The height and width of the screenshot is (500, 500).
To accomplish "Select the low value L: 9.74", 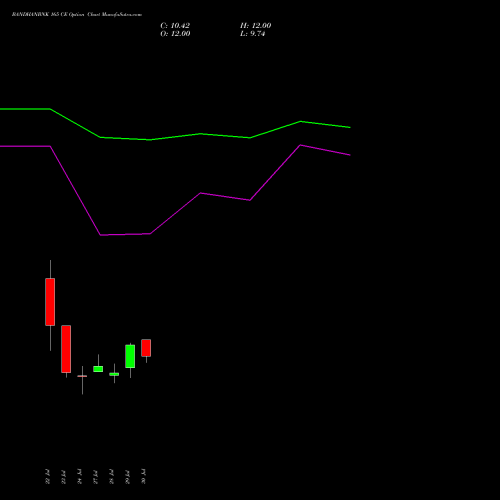I will point(252,34).
